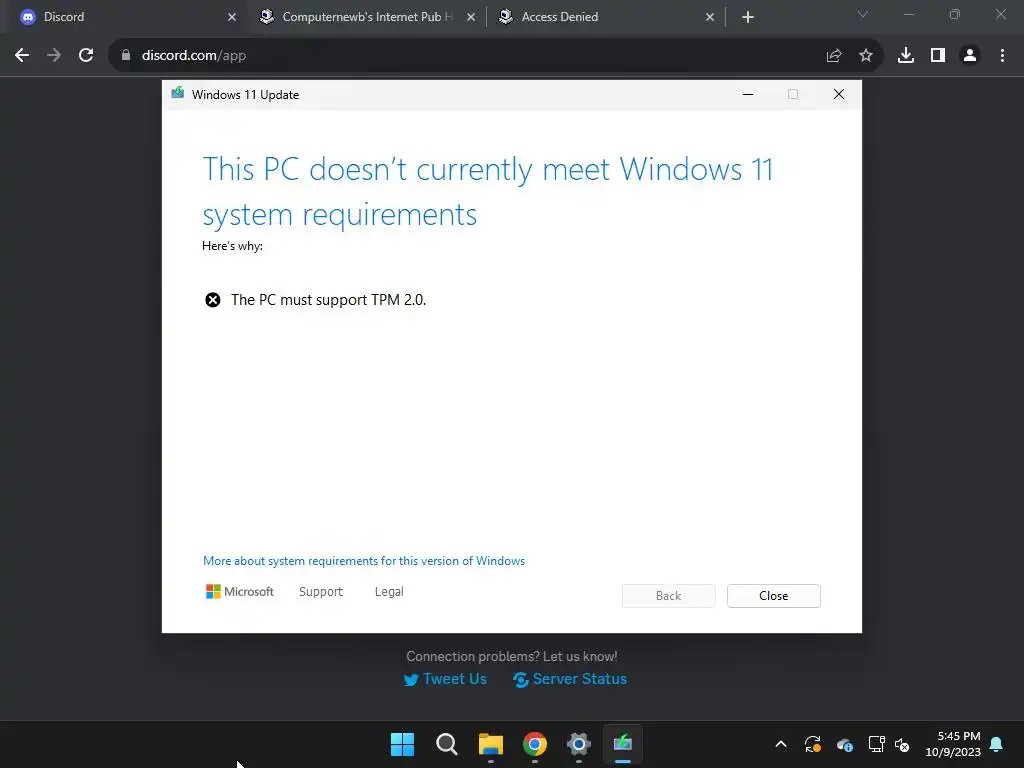Switch to Access Denied tab
This screenshot has width=1024, height=768.
point(607,17)
